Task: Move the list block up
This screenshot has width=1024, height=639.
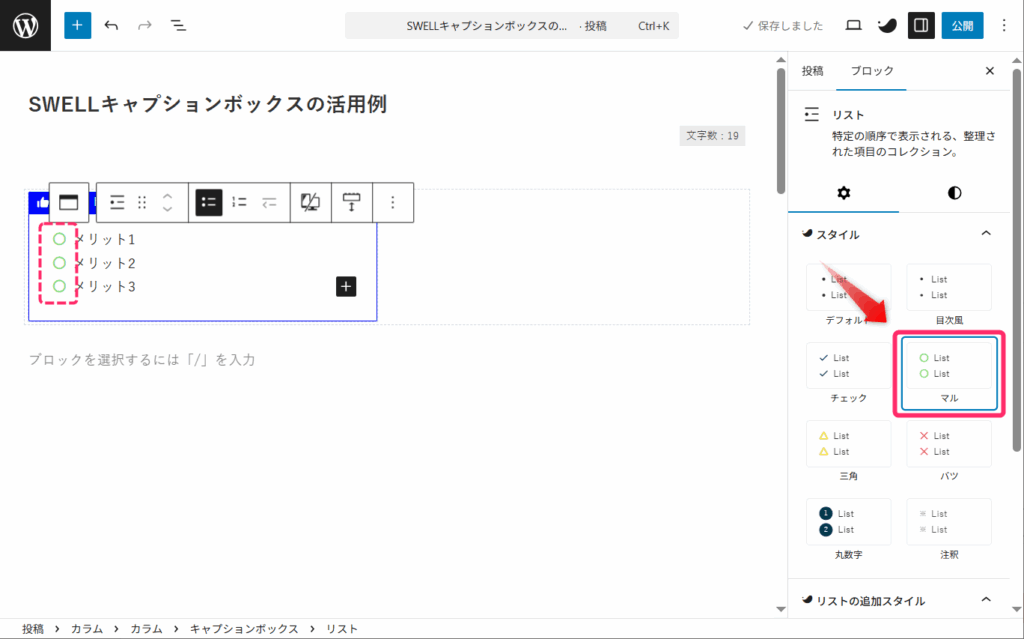Action: click(167, 196)
